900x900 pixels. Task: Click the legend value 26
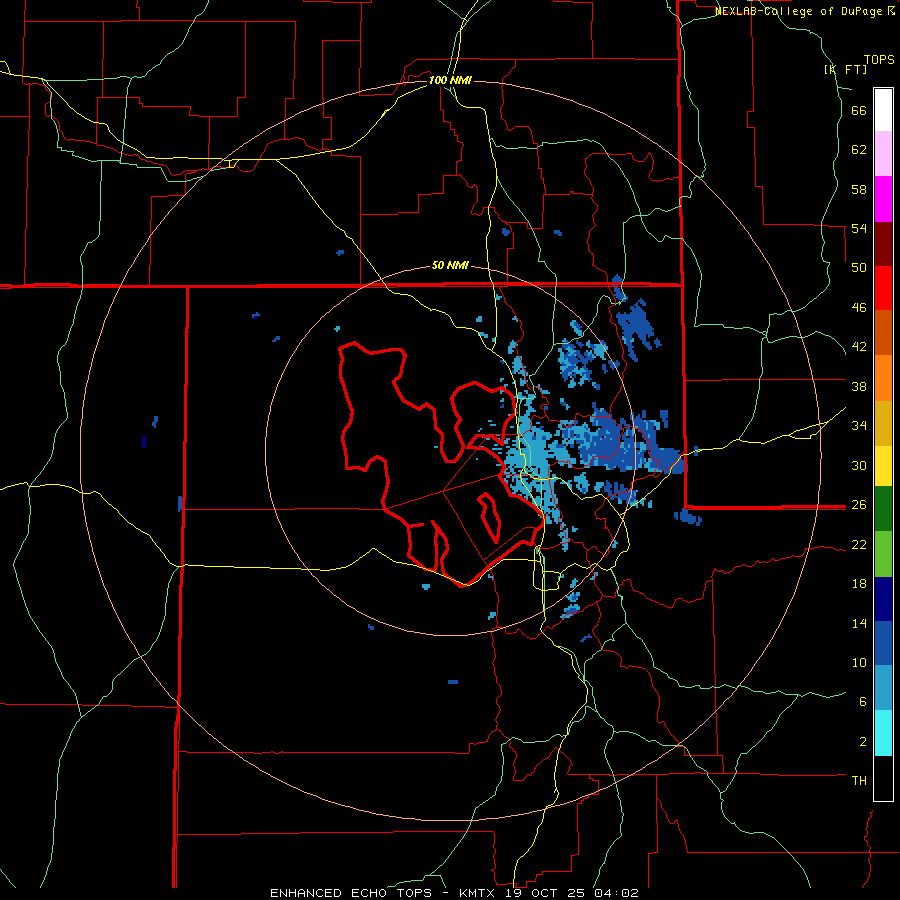point(859,505)
